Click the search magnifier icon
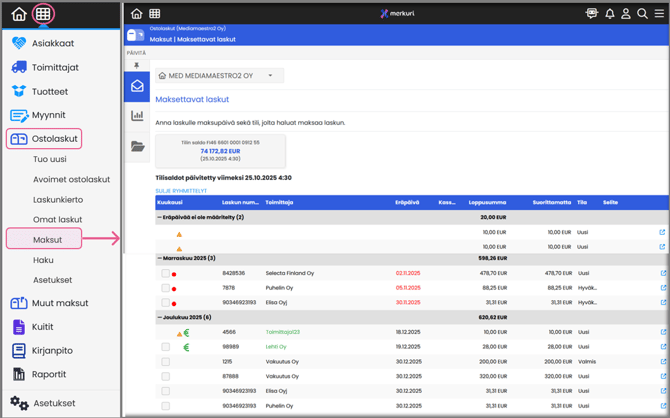Image resolution: width=670 pixels, height=418 pixels. [642, 14]
